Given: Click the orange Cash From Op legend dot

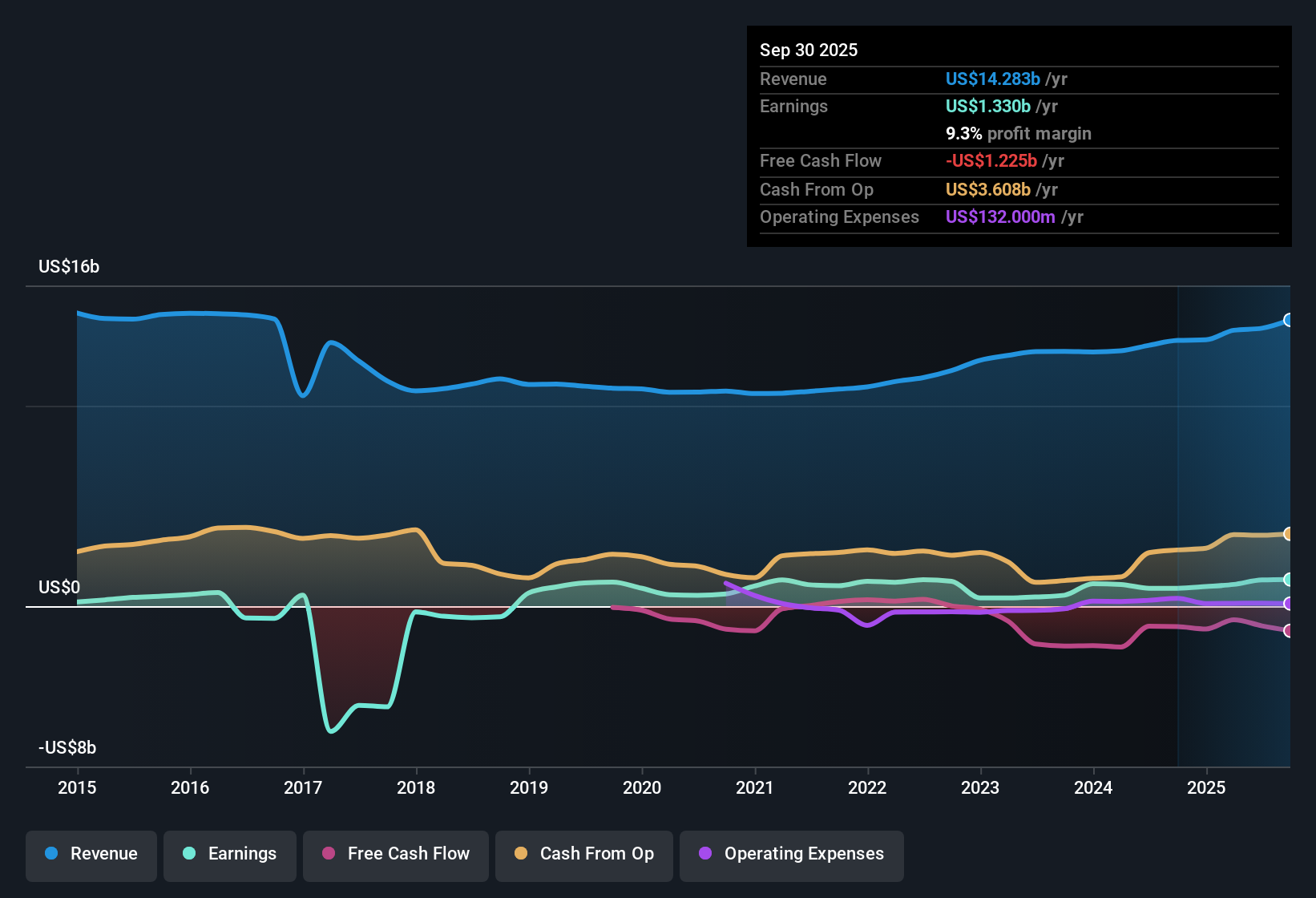Looking at the screenshot, I should click(x=522, y=854).
